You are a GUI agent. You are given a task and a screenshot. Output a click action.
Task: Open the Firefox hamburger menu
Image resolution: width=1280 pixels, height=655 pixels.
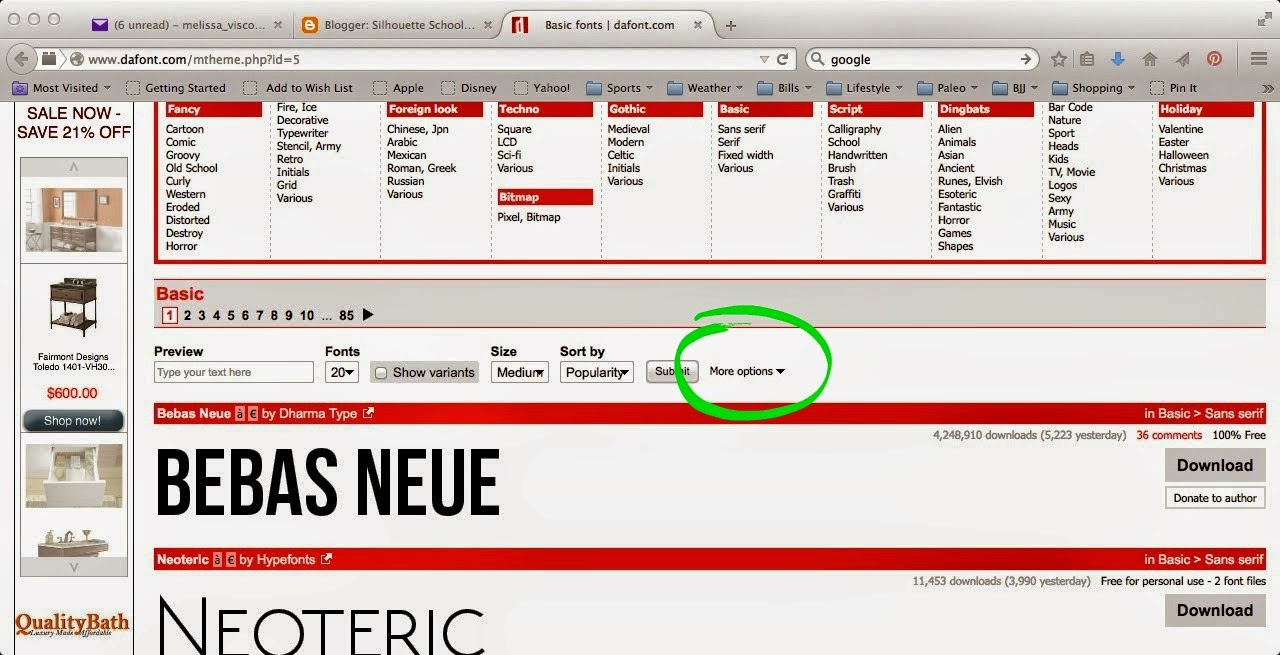(x=1259, y=59)
